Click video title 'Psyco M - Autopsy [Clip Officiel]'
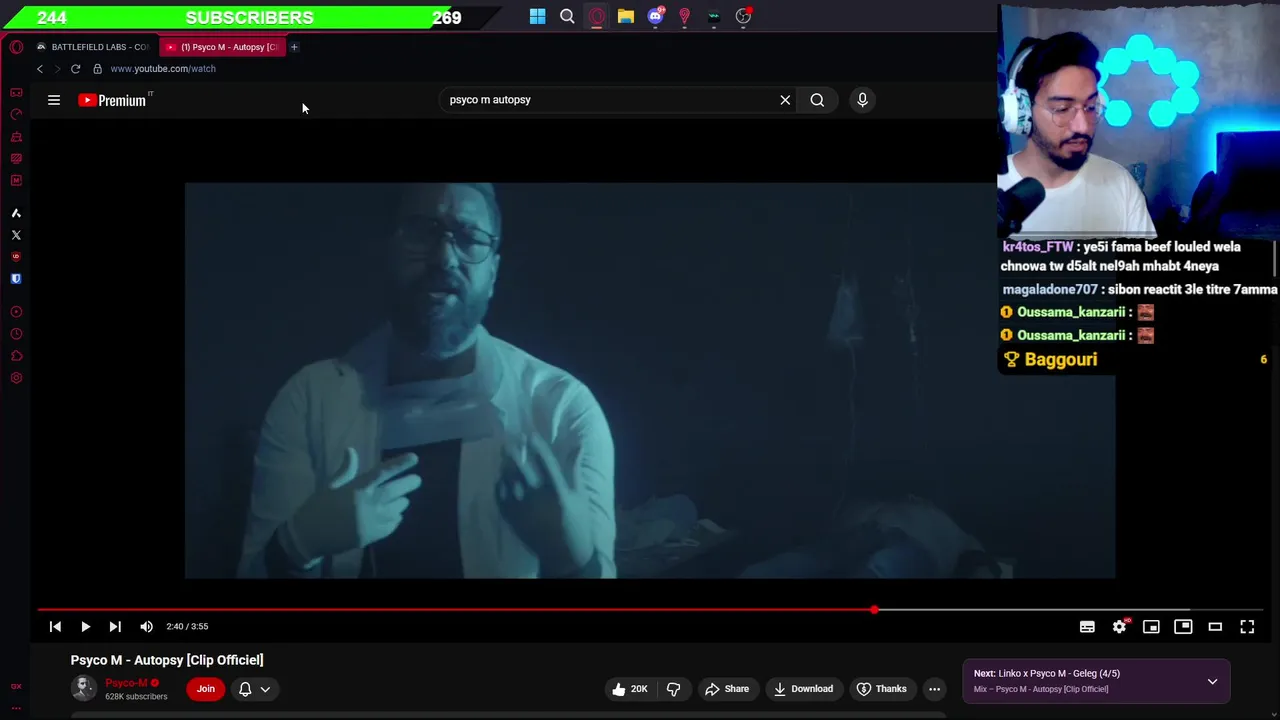This screenshot has width=1280, height=720. (x=167, y=660)
